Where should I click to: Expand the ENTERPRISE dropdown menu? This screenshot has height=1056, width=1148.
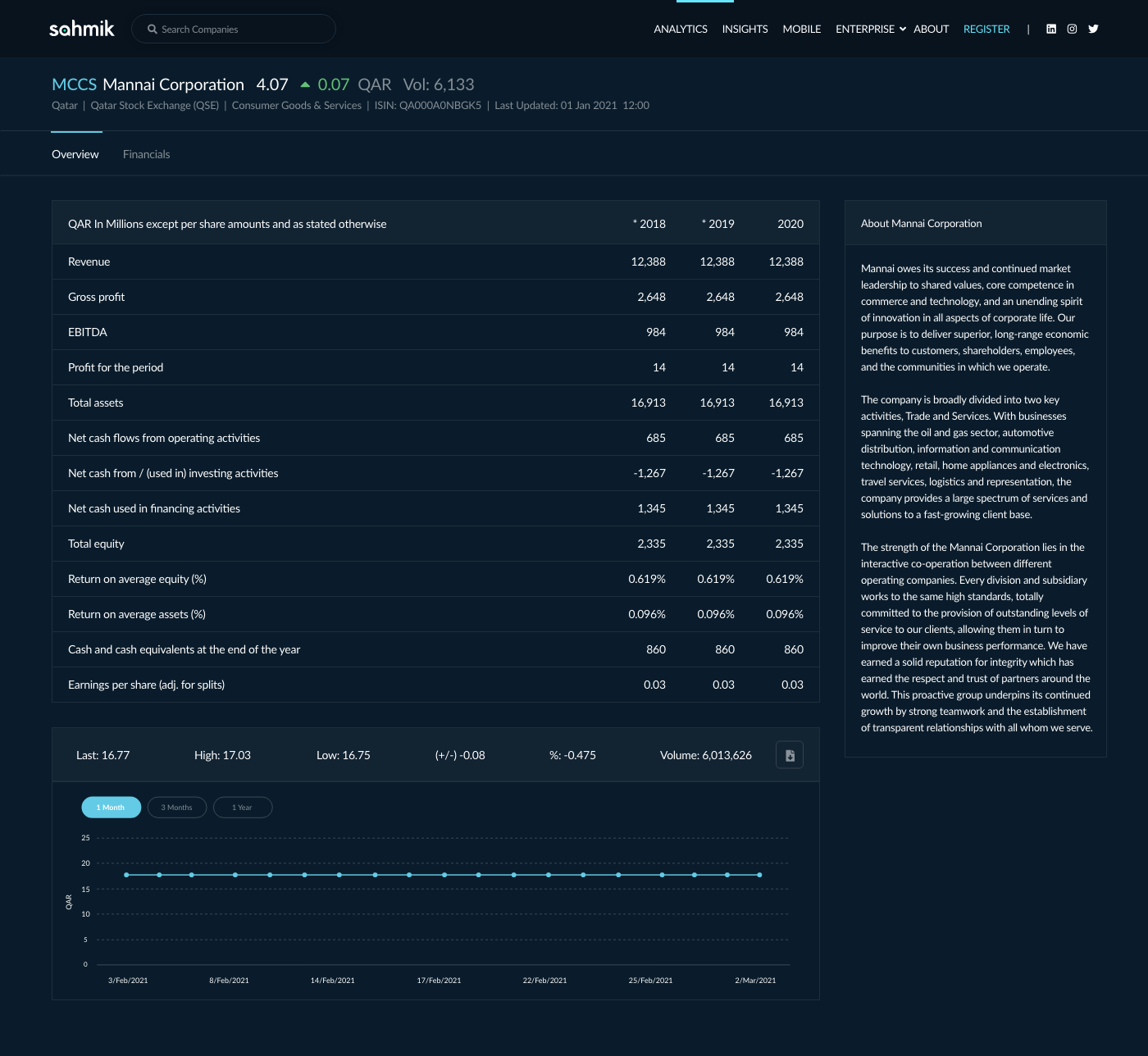(871, 29)
